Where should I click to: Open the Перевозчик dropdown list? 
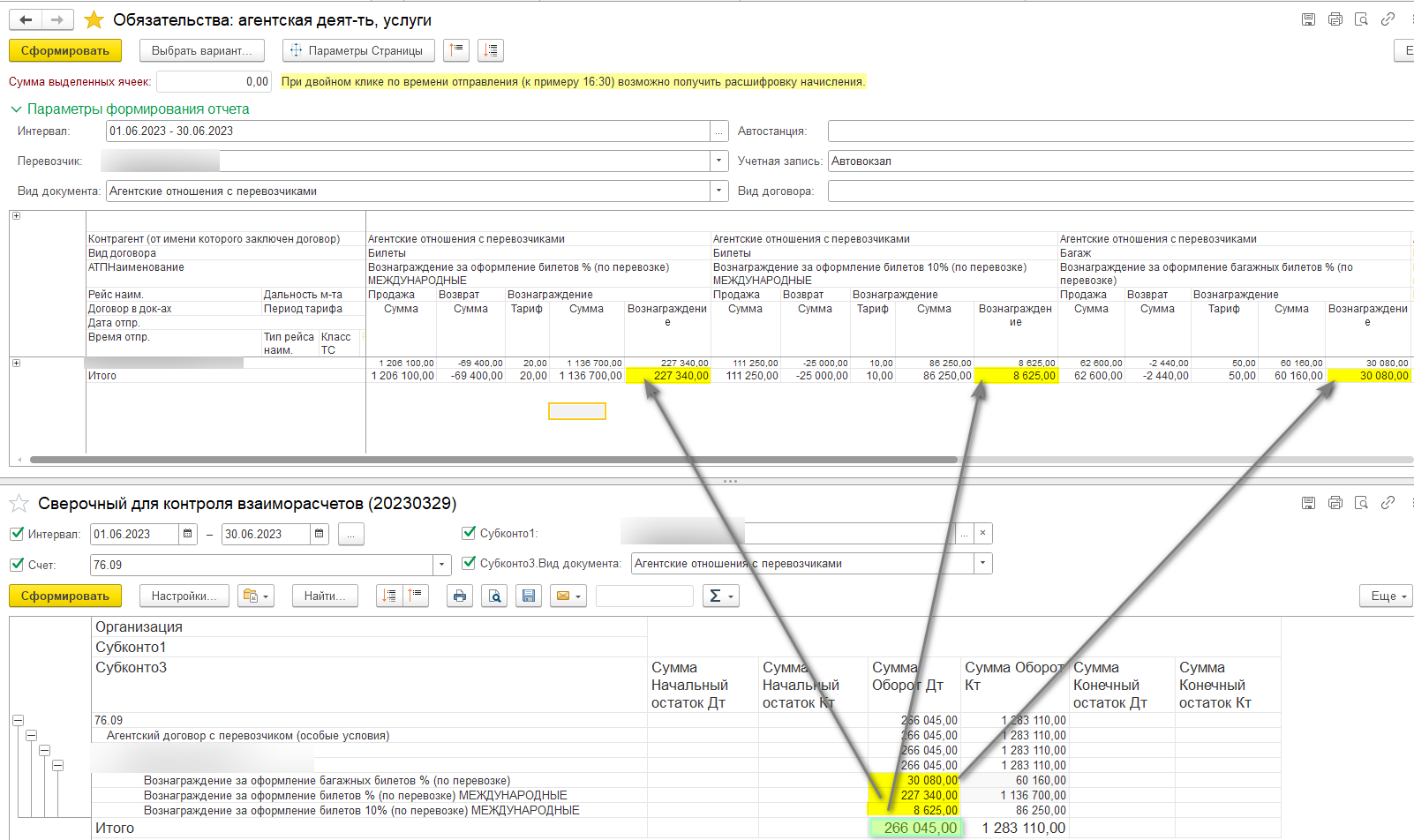click(719, 161)
